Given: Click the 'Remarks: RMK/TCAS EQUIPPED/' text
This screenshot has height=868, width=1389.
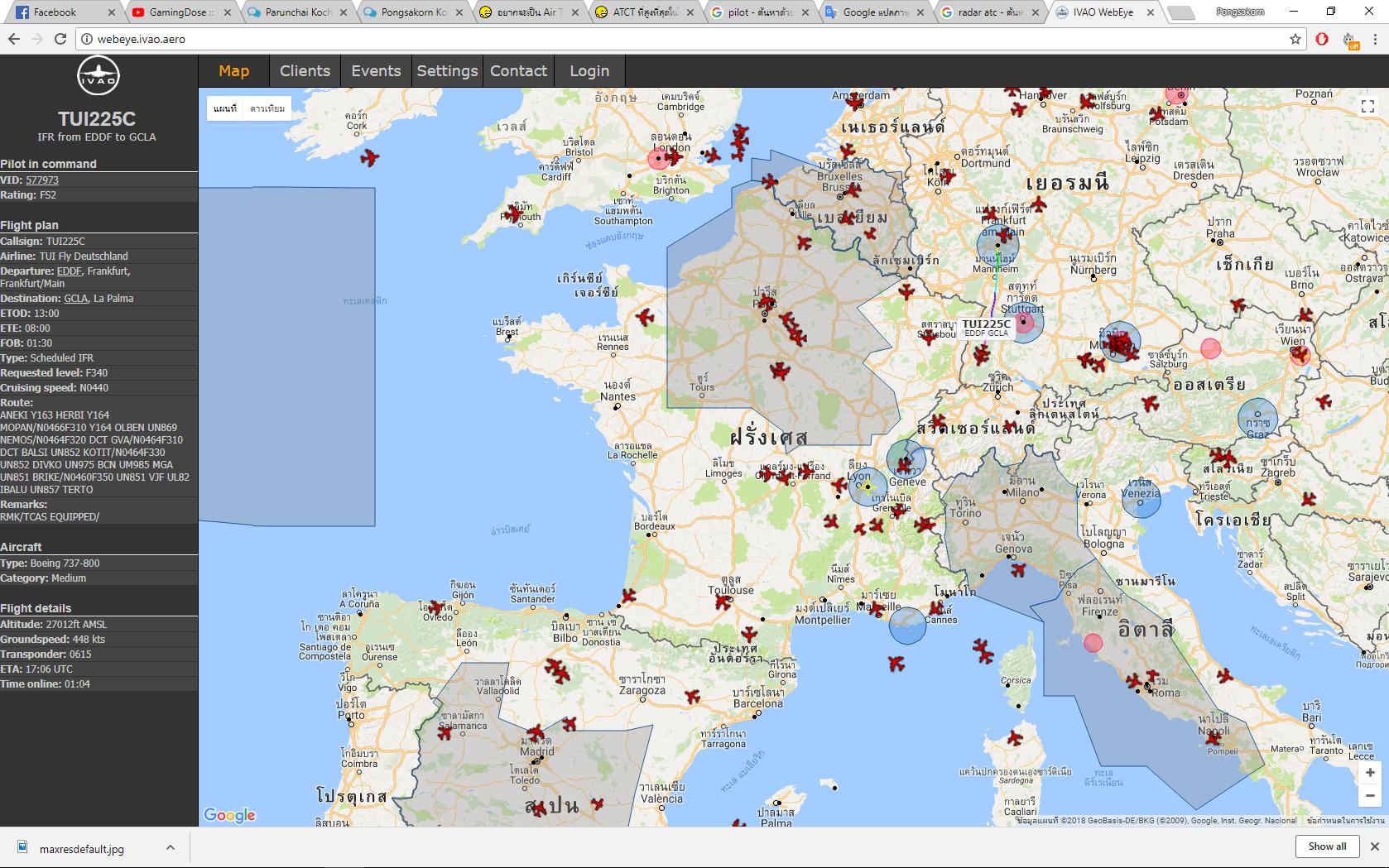Looking at the screenshot, I should [x=50, y=511].
